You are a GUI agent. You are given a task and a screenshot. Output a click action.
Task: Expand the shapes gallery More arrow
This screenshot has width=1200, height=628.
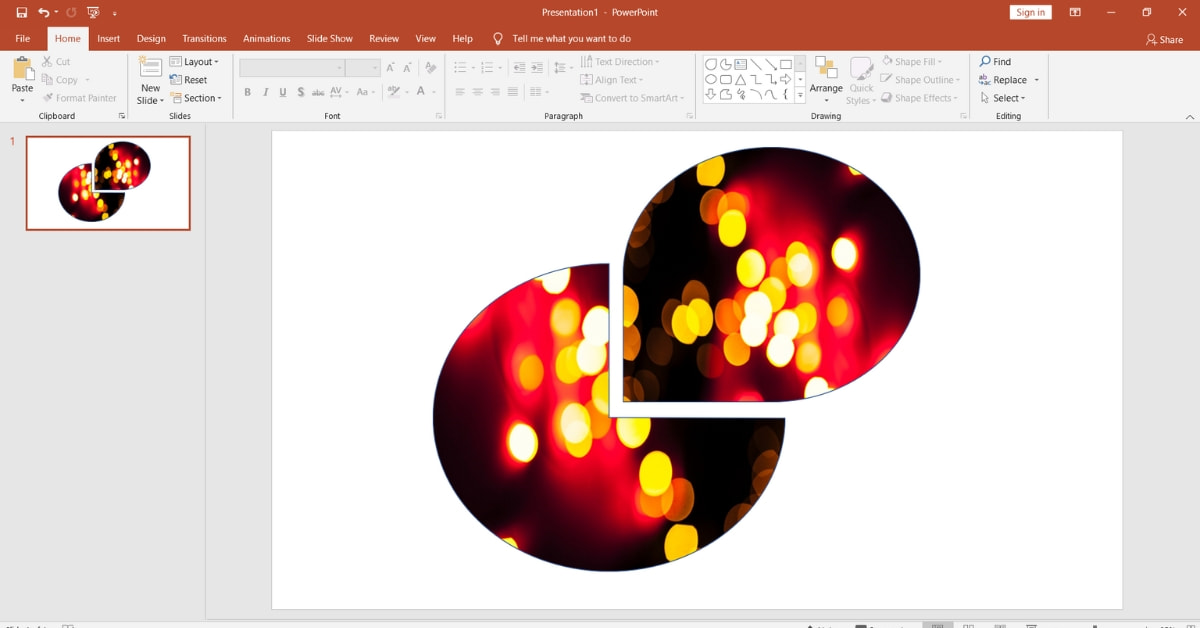(800, 95)
